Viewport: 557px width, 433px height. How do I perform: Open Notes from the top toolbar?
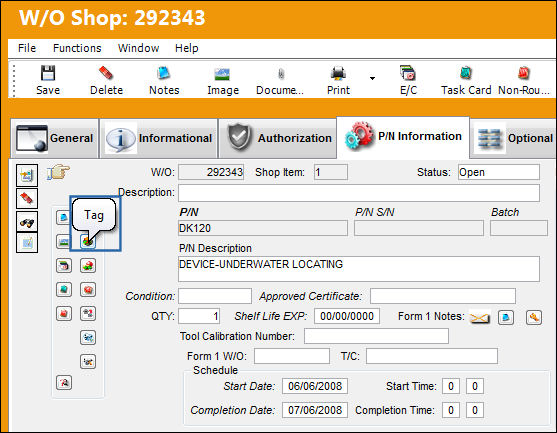[x=164, y=80]
